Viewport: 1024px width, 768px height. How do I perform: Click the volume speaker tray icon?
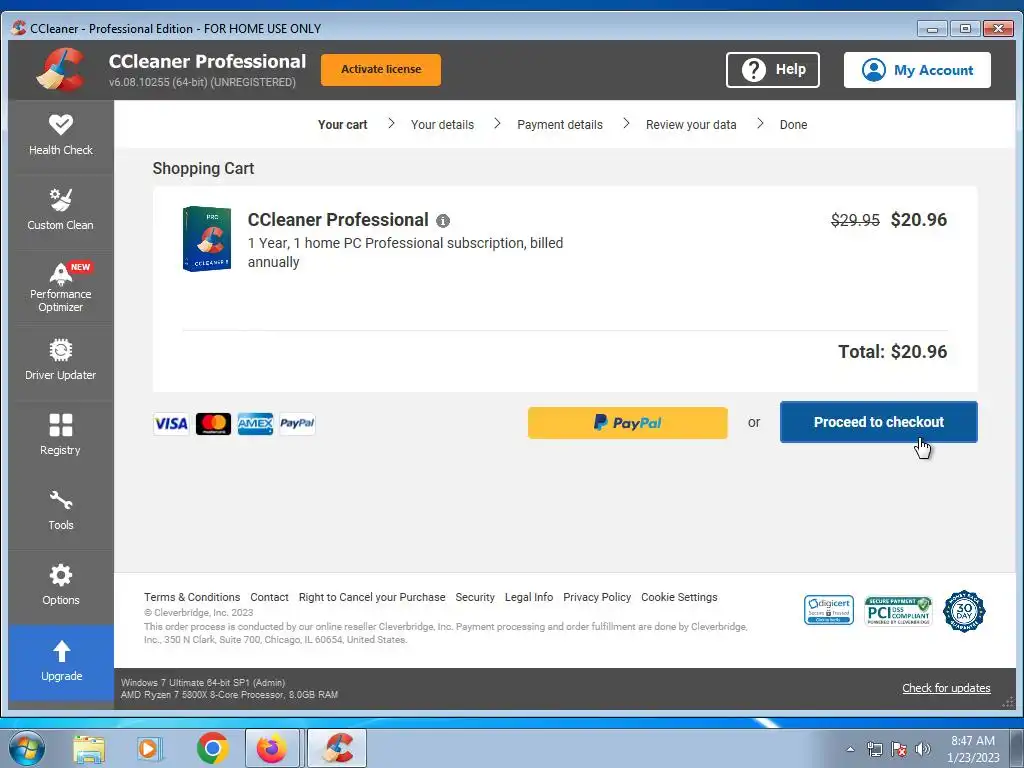click(923, 749)
